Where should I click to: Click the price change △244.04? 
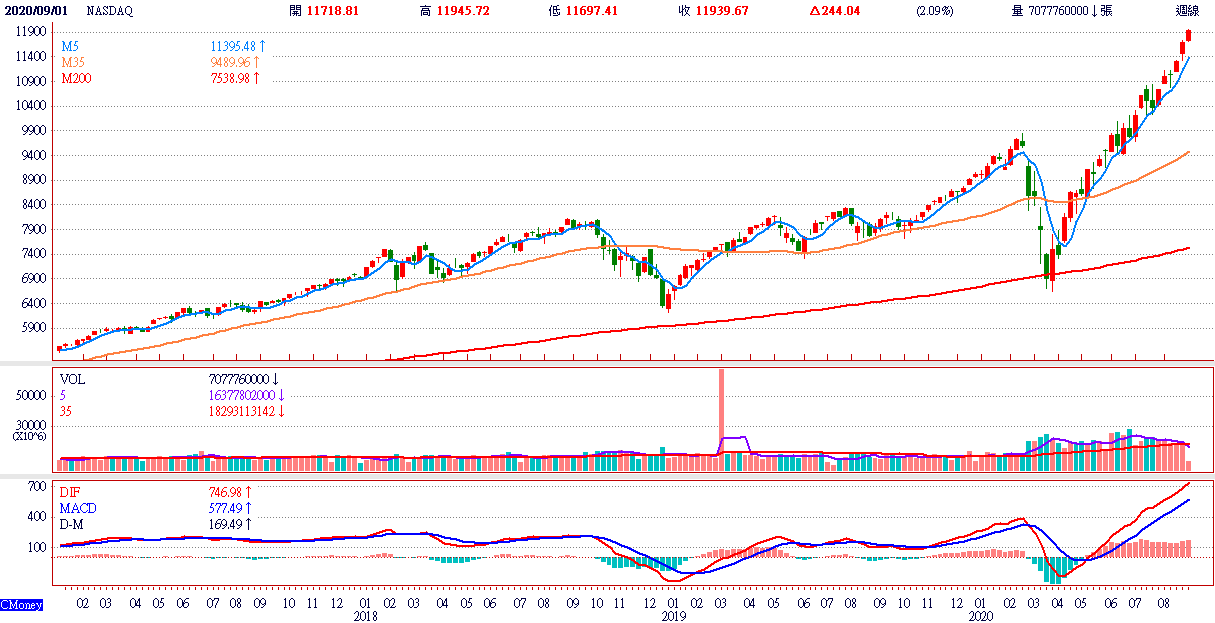pyautogui.click(x=837, y=11)
